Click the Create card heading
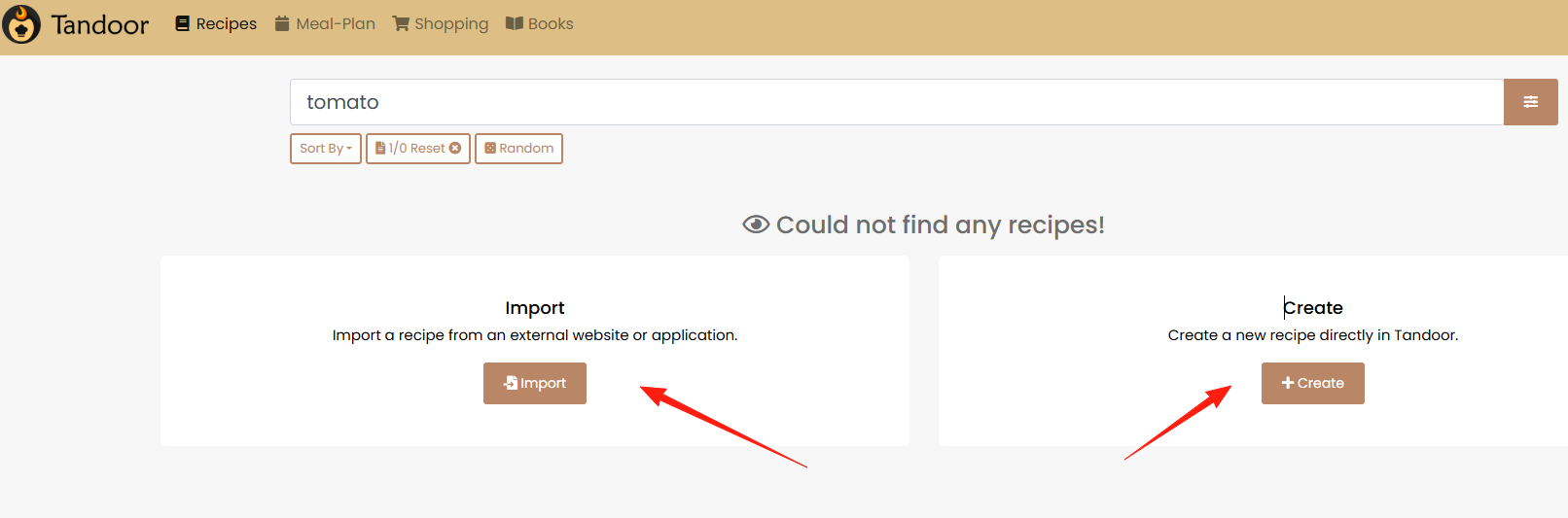Screen dimensions: 1568x518 coord(1313,308)
